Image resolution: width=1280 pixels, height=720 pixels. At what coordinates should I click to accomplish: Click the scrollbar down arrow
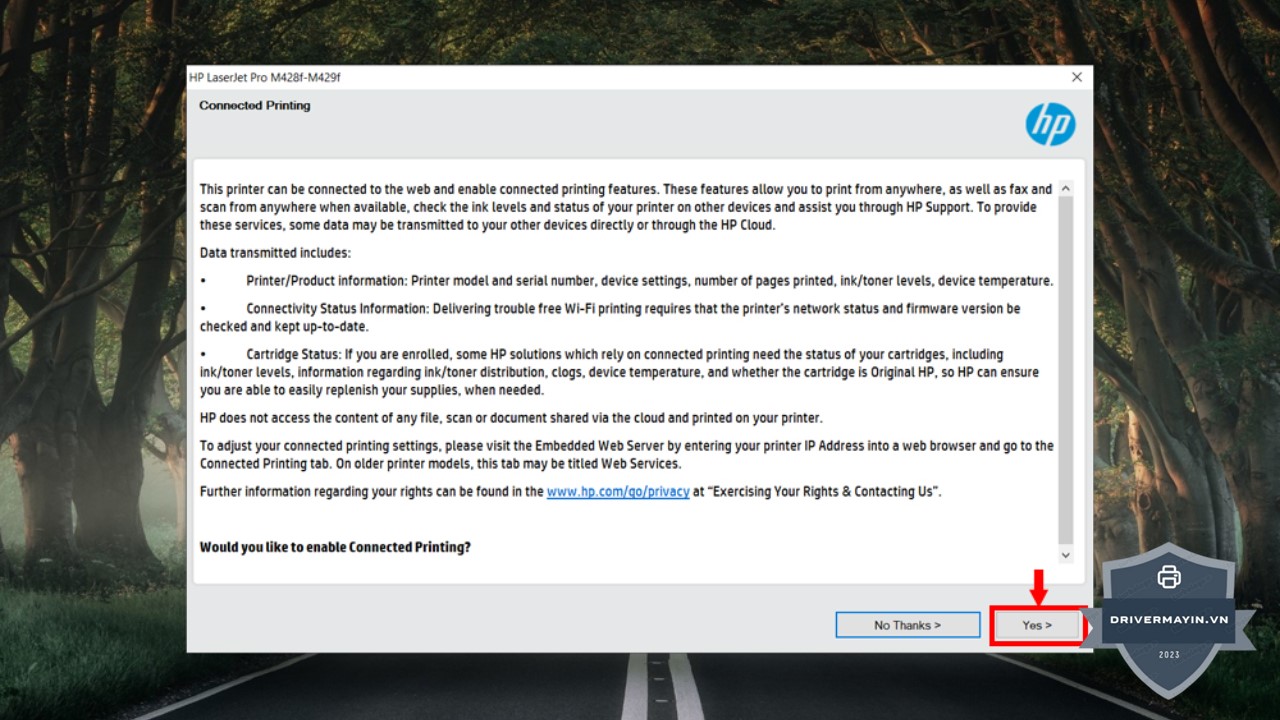click(1065, 555)
